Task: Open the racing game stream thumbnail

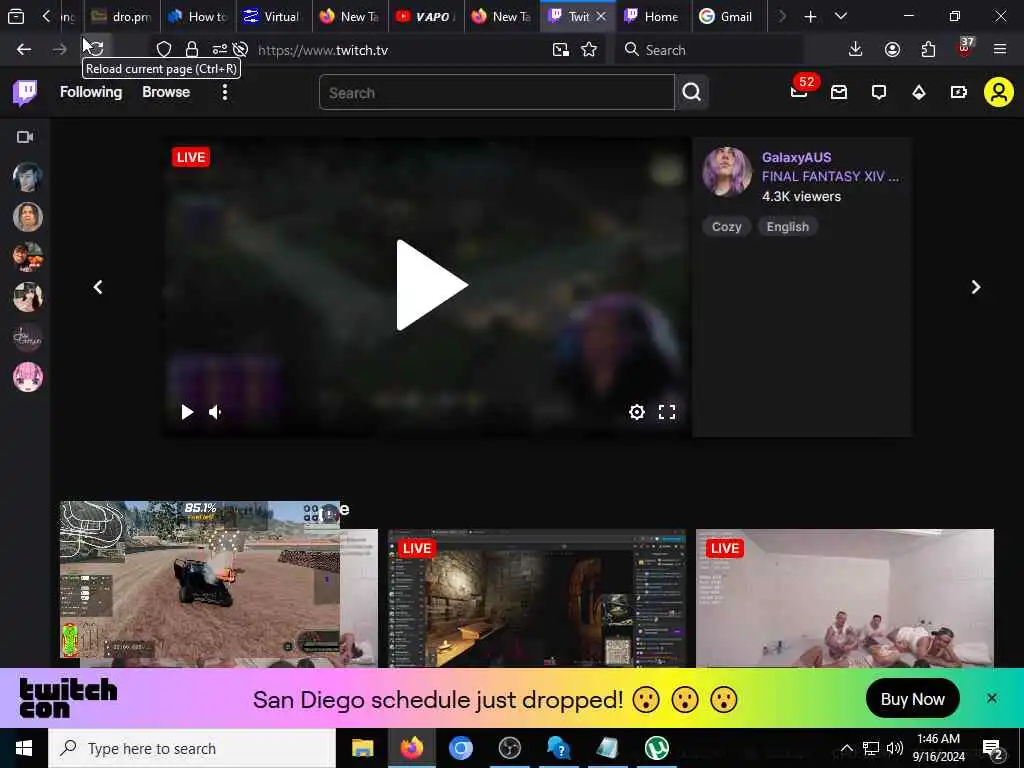Action: tap(200, 580)
